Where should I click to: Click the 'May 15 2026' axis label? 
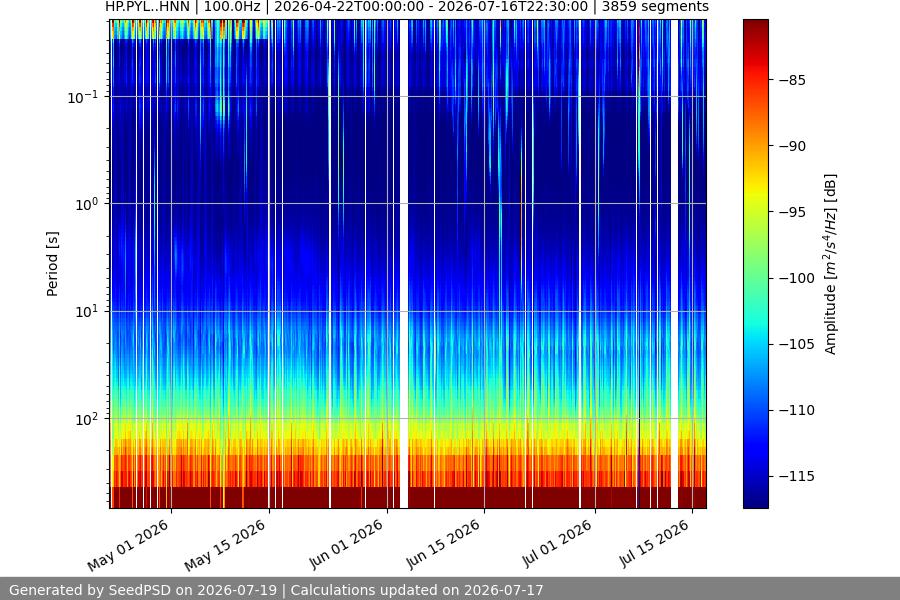226,545
